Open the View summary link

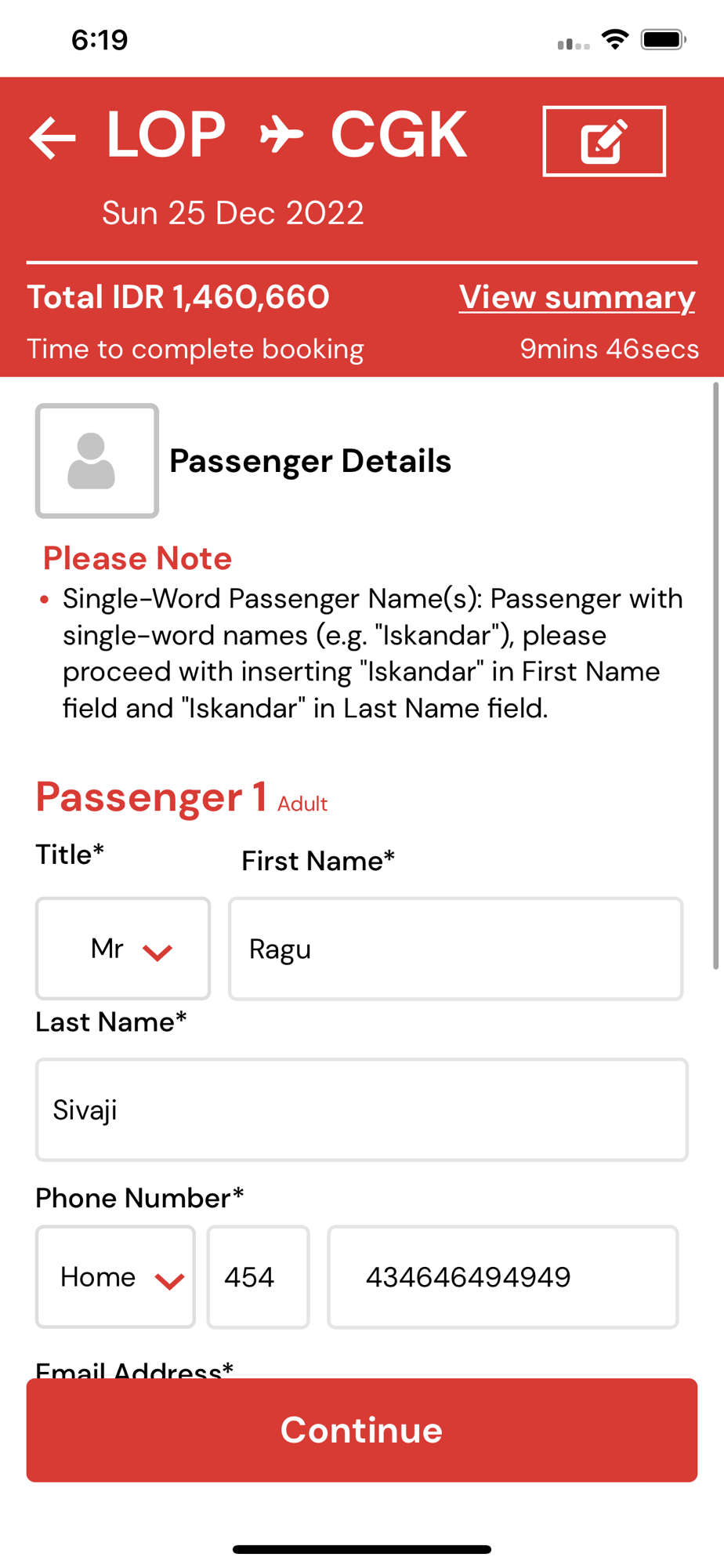[577, 297]
